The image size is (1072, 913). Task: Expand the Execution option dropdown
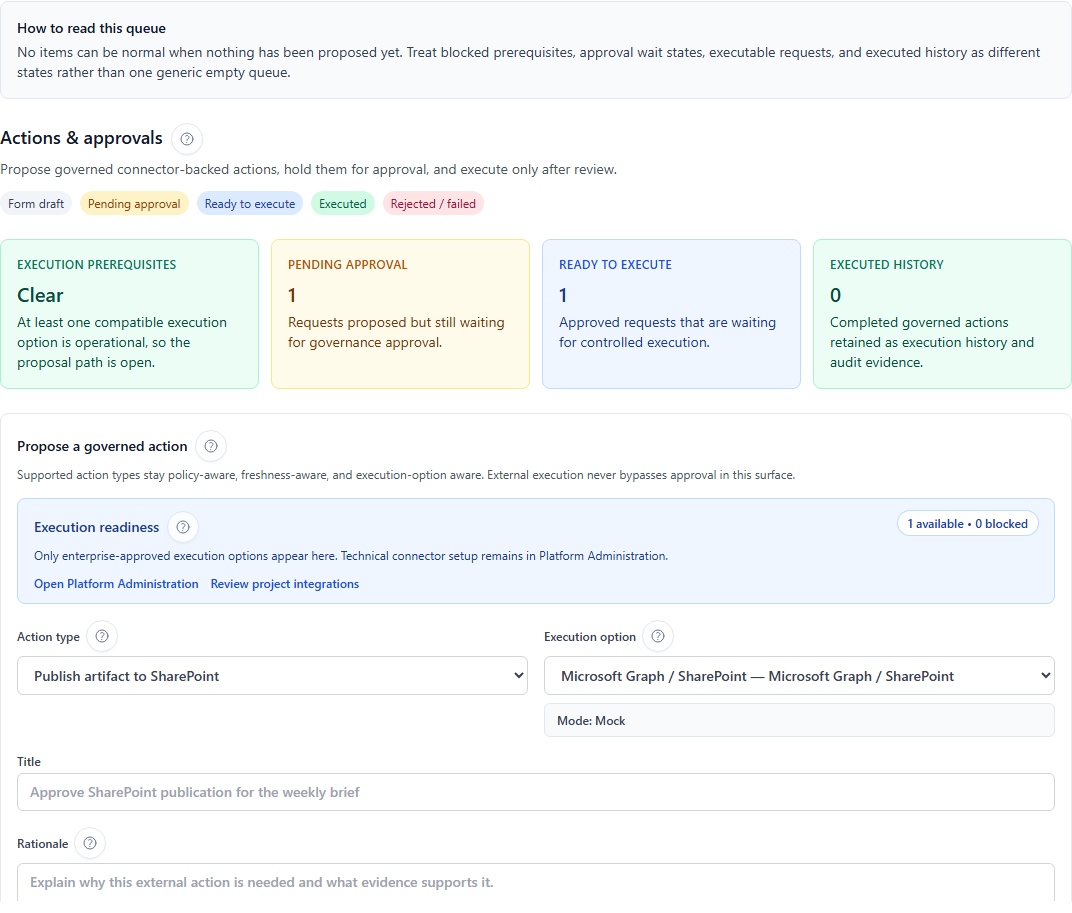tap(799, 676)
